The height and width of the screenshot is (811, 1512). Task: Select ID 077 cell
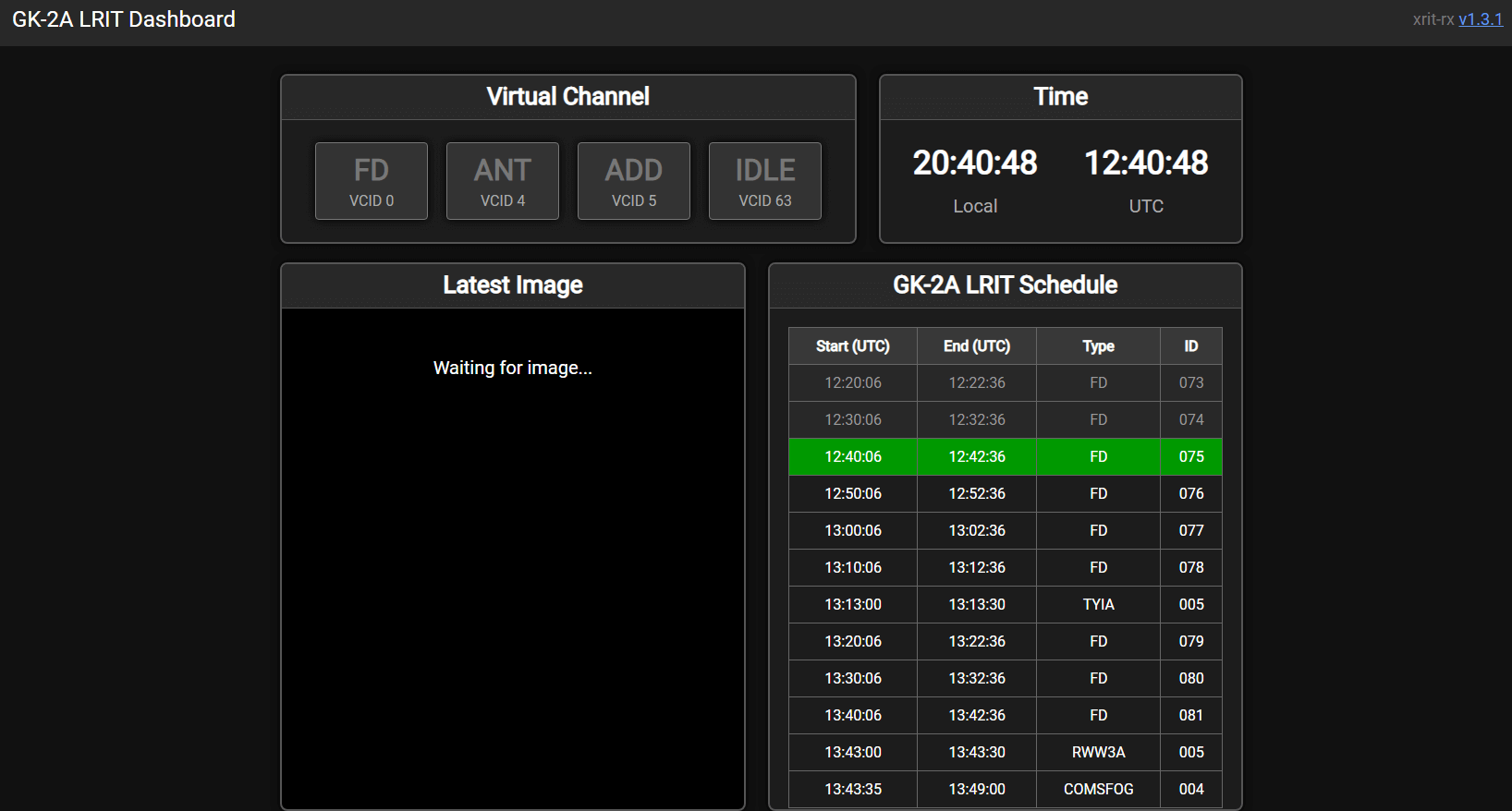(1191, 530)
